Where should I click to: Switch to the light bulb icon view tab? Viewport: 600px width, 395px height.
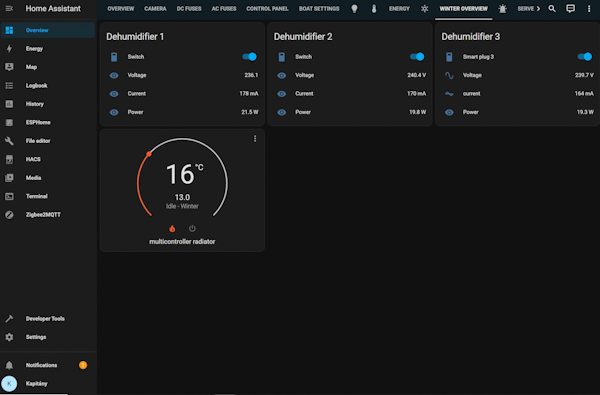[354, 9]
